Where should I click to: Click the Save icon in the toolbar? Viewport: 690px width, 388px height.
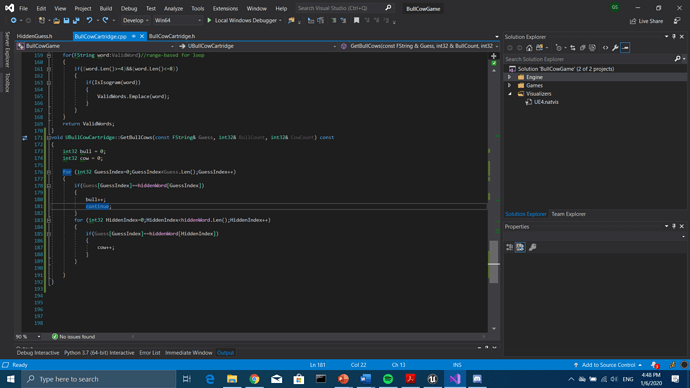point(66,21)
